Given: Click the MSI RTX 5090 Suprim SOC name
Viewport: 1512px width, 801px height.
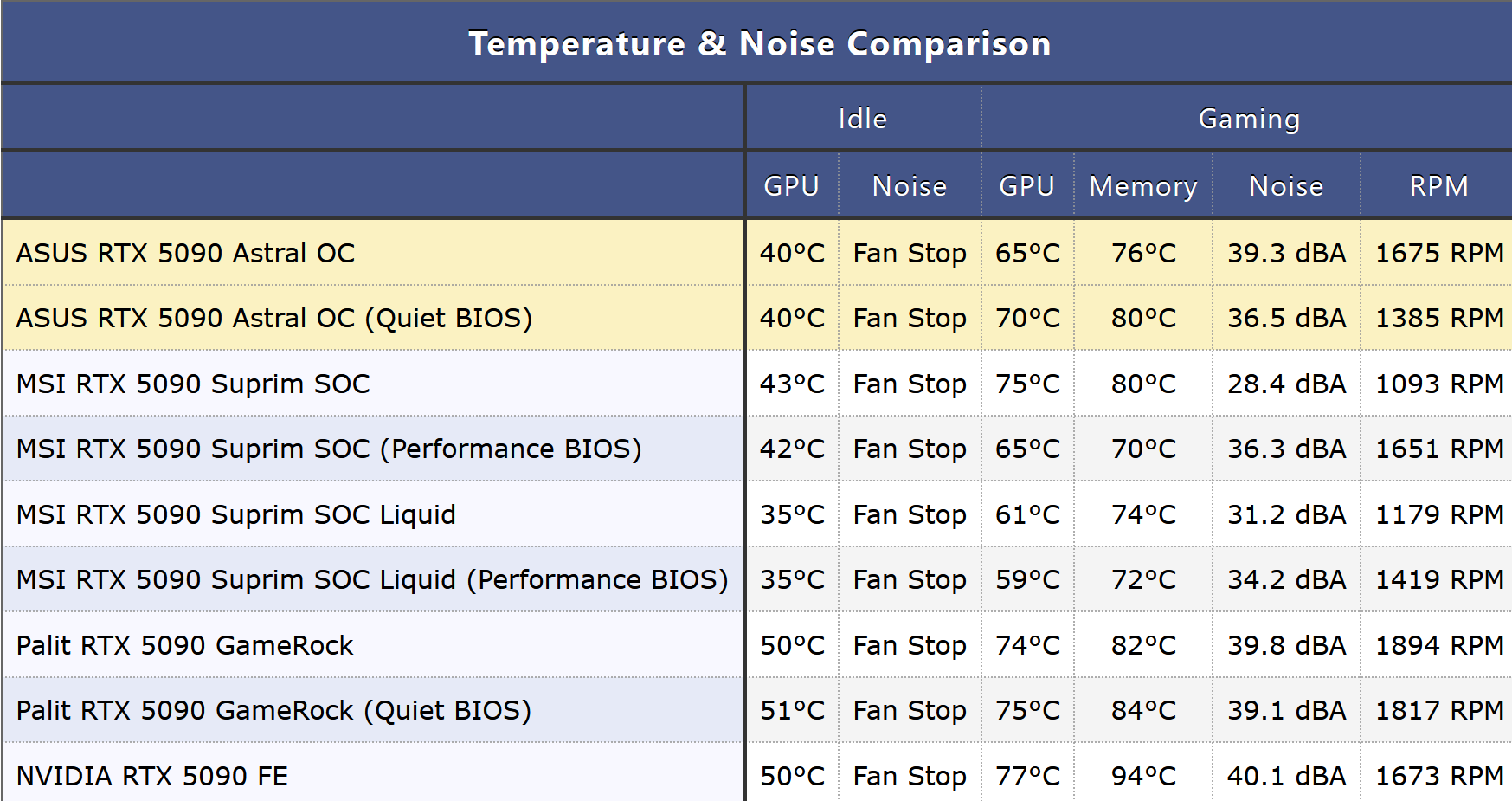Looking at the screenshot, I should (x=193, y=384).
